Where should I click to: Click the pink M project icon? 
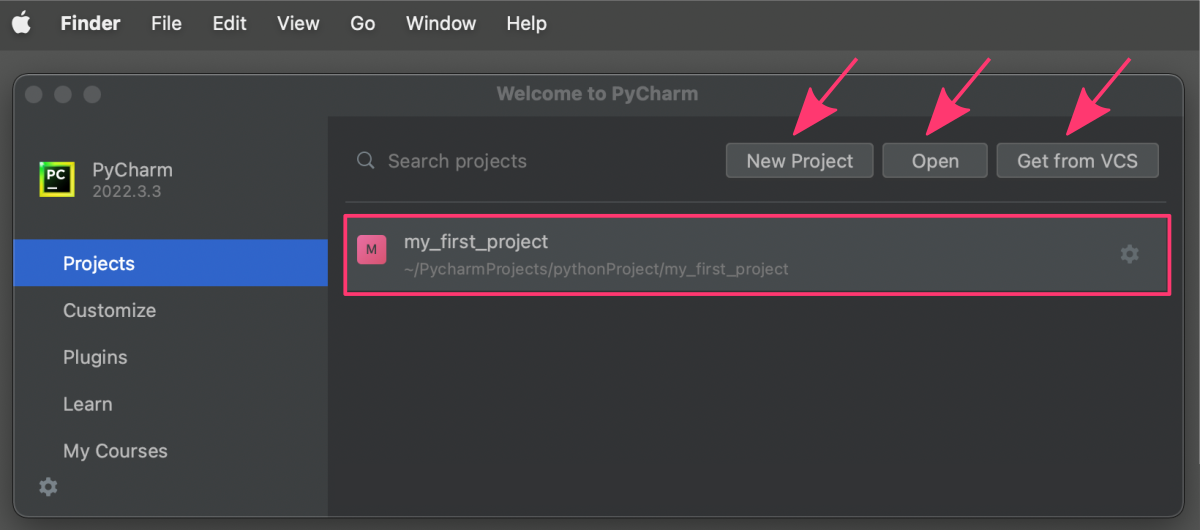pos(372,250)
